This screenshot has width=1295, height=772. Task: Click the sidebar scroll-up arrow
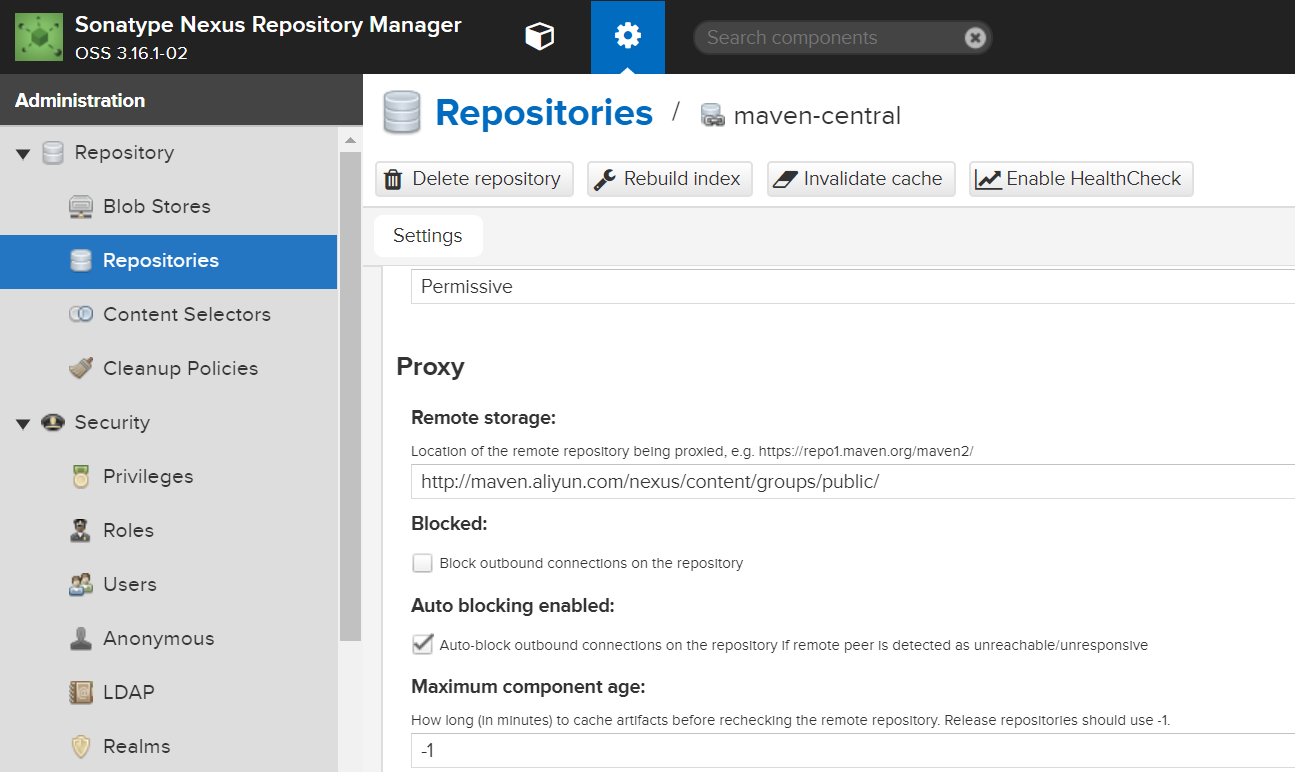coord(350,139)
